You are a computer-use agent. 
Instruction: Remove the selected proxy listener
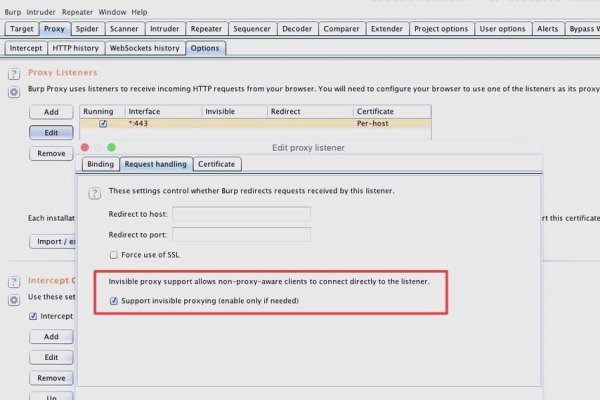(x=50, y=153)
